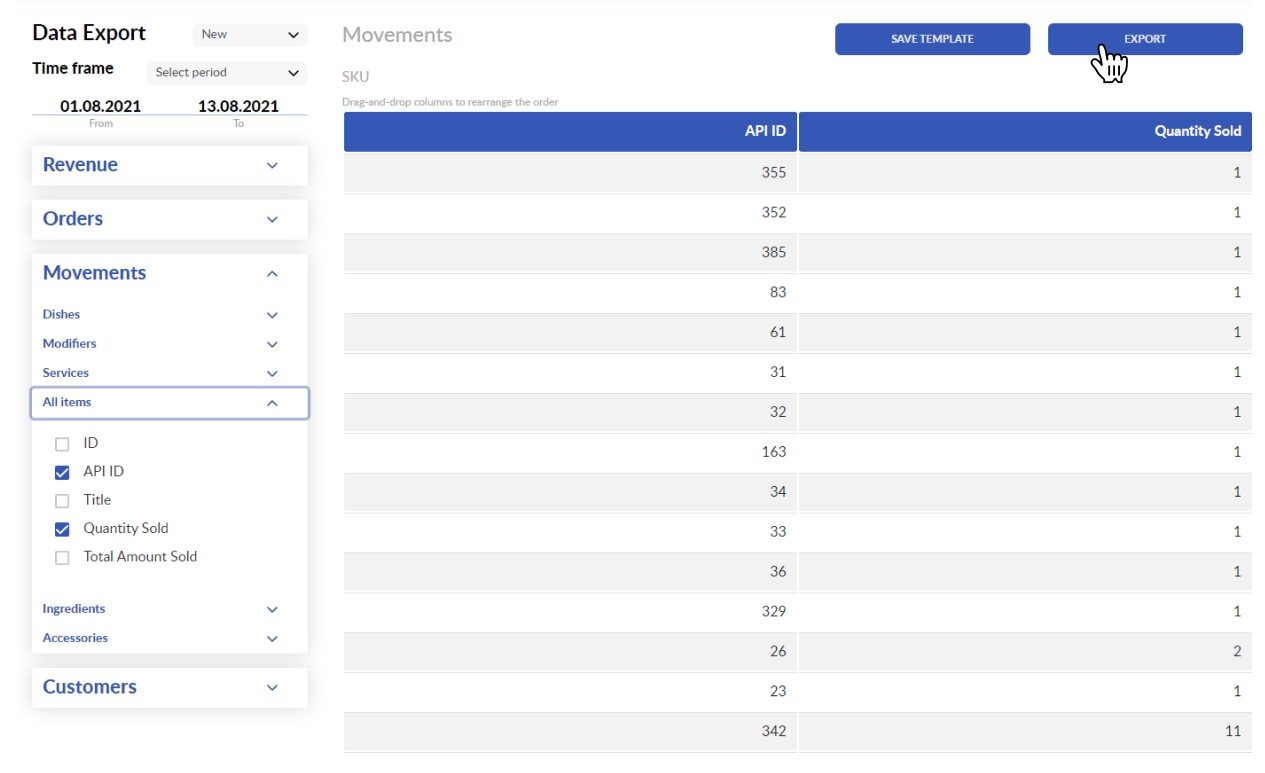Click the EXPORT button

coord(1145,39)
